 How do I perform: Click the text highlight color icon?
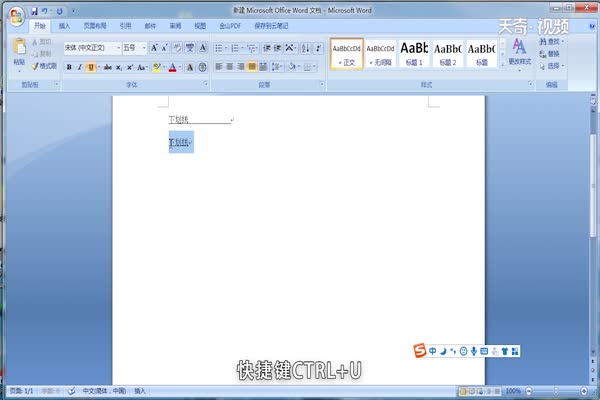click(x=157, y=67)
